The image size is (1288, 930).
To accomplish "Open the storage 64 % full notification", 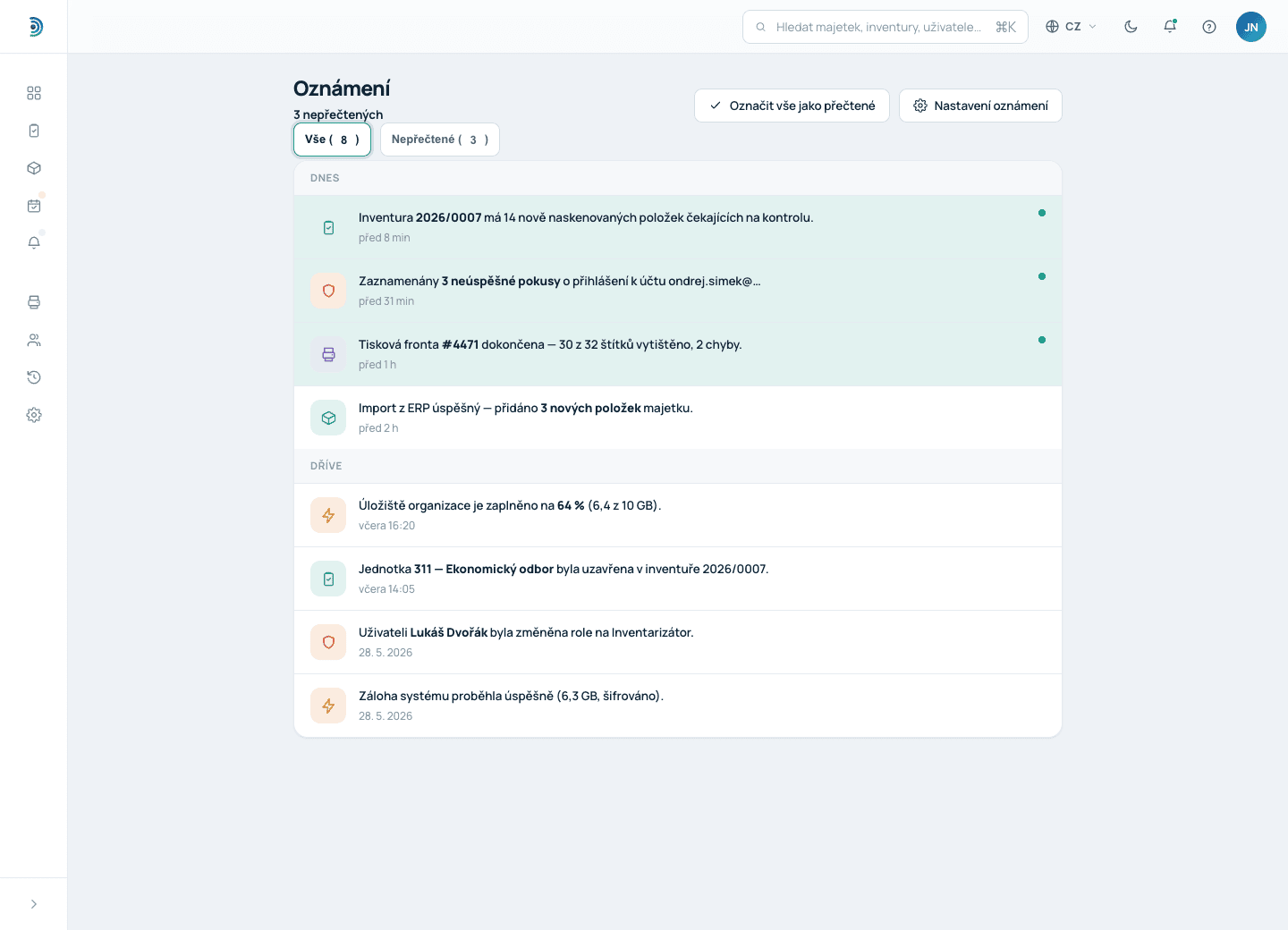I will point(678,515).
